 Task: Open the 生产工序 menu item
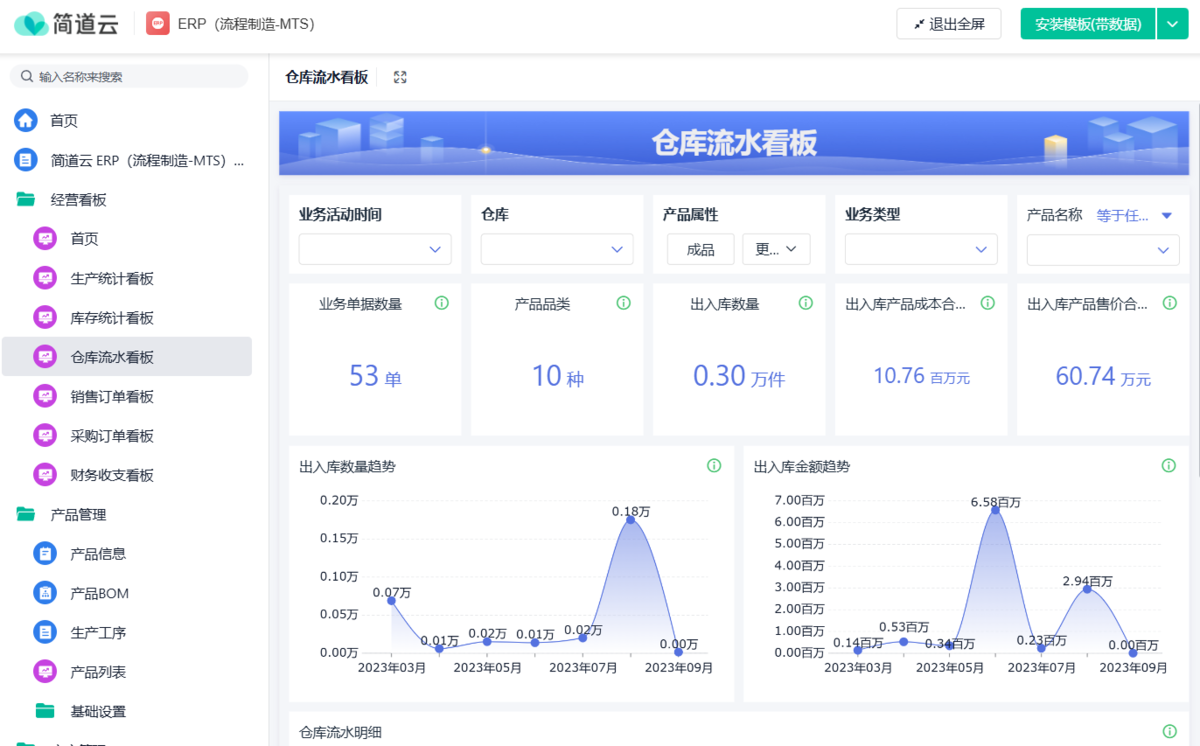[127, 632]
